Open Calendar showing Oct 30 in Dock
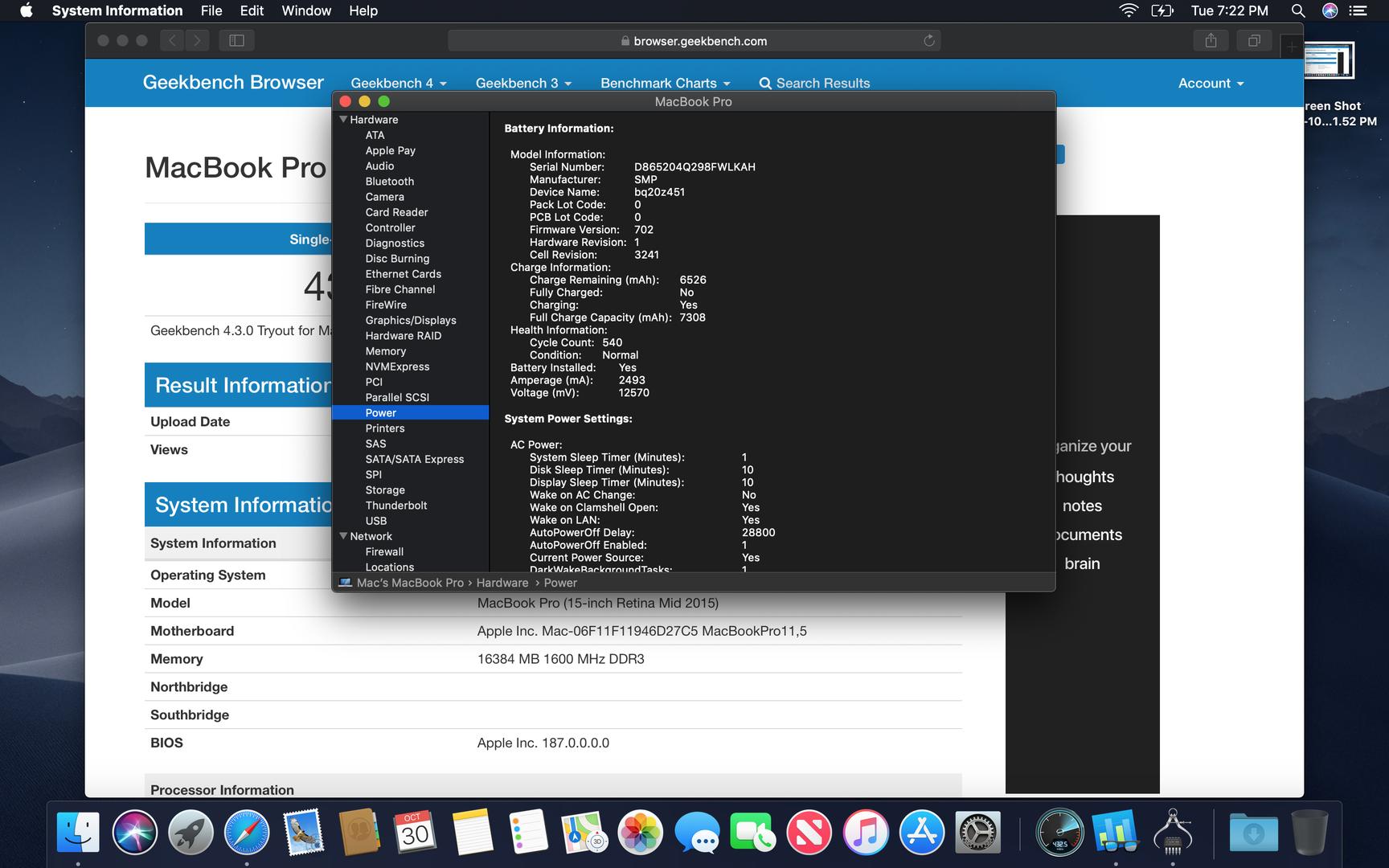The image size is (1389, 868). coord(416,832)
